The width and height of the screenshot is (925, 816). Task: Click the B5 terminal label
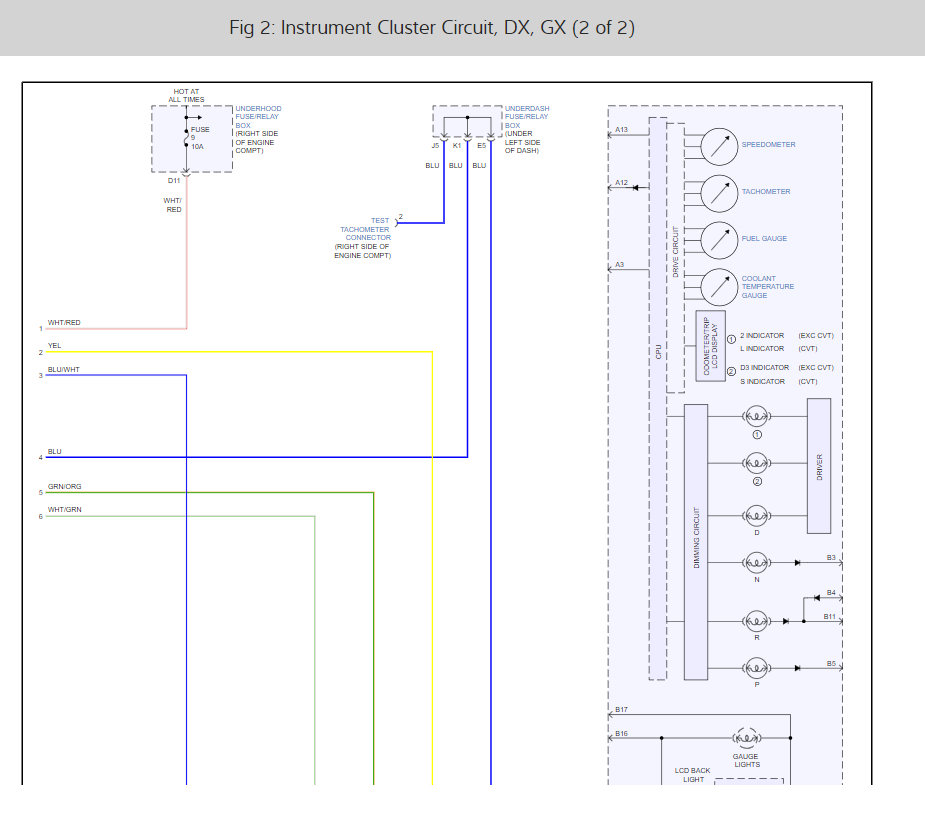(x=831, y=664)
